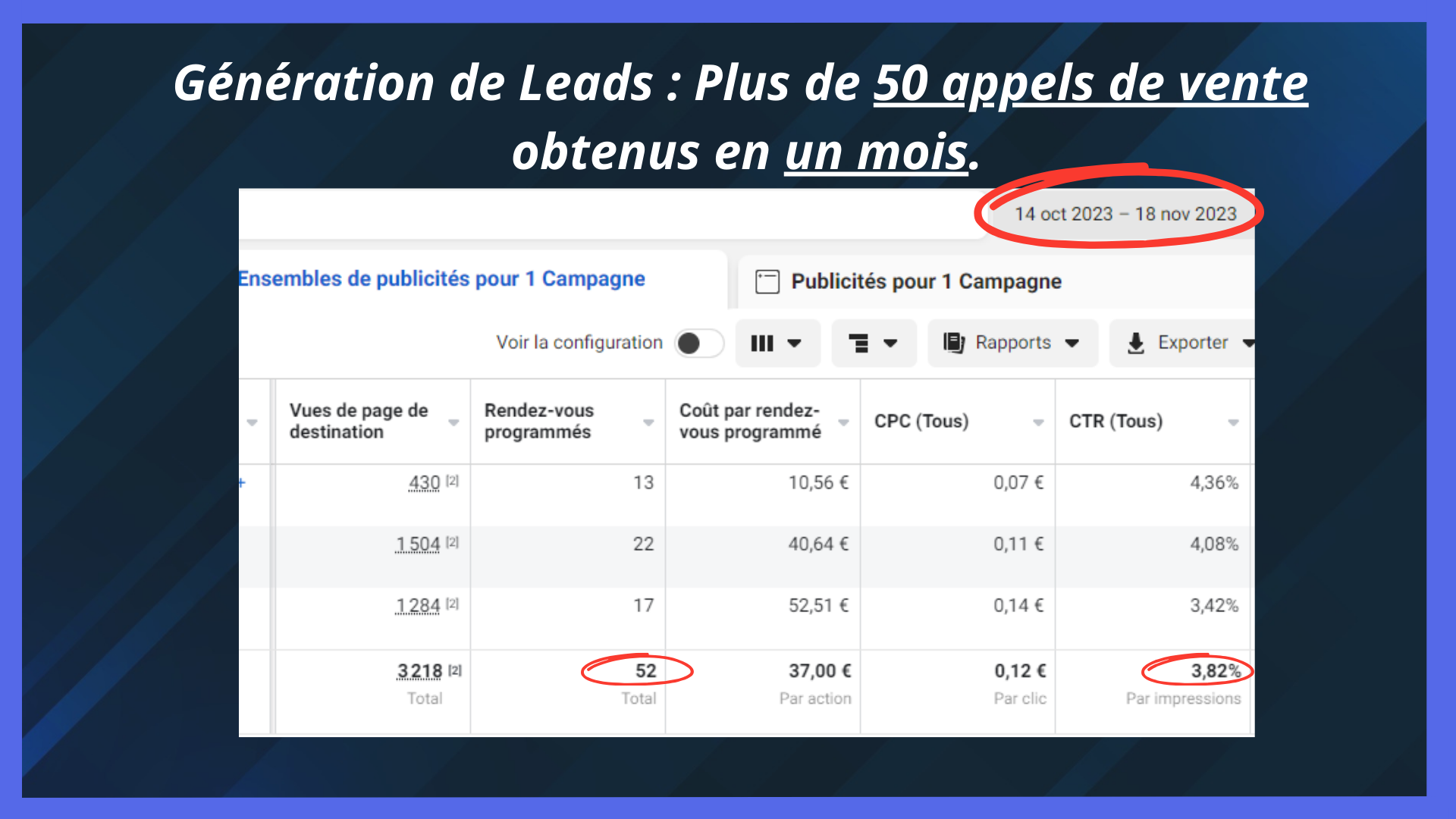Open CTR (Tous) column arrow
This screenshot has height=819, width=1456.
1233,422
